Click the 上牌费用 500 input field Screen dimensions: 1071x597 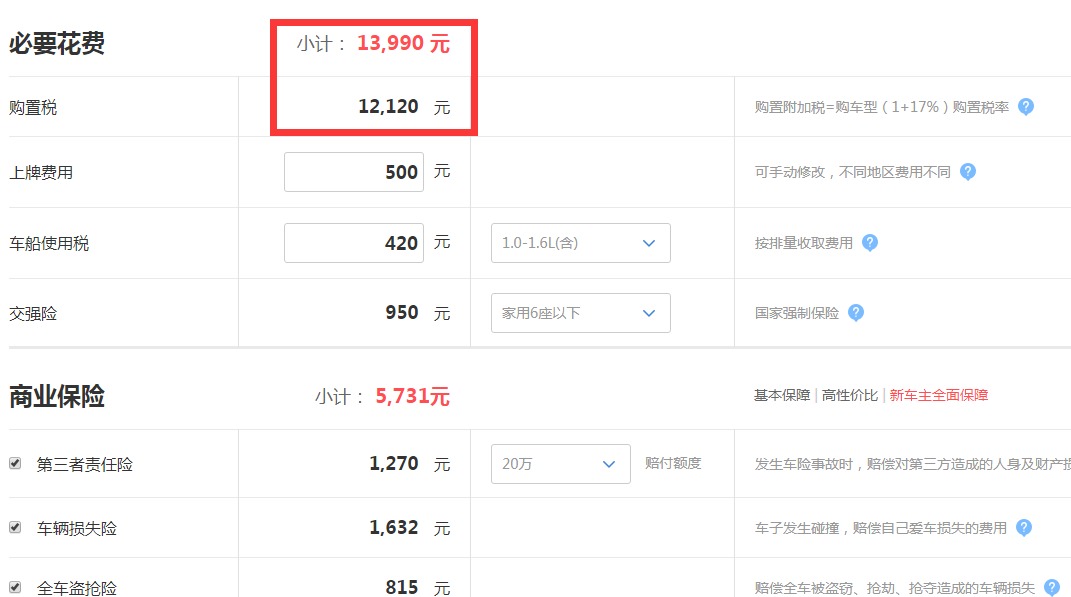(x=354, y=171)
